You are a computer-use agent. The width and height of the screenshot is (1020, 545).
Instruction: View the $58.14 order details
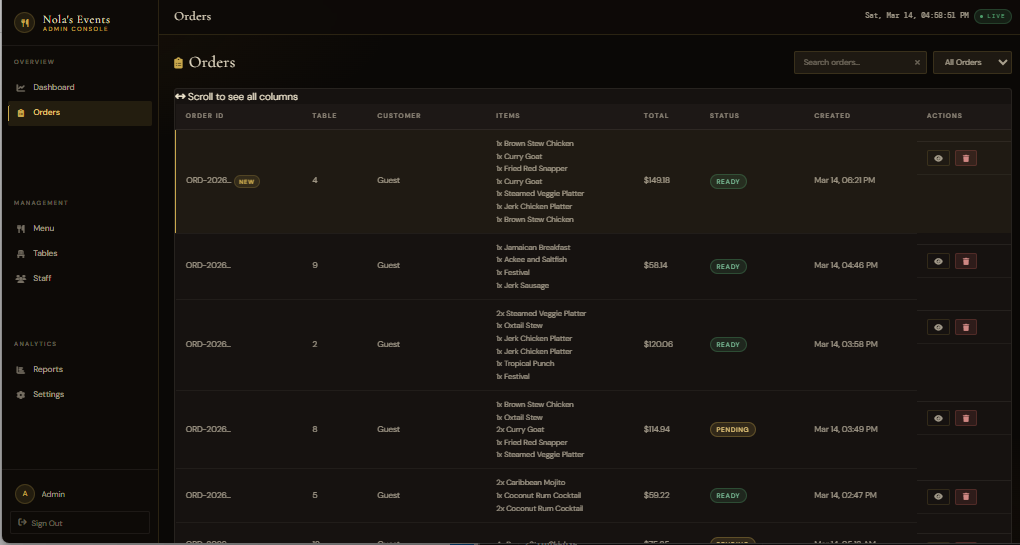click(x=938, y=261)
